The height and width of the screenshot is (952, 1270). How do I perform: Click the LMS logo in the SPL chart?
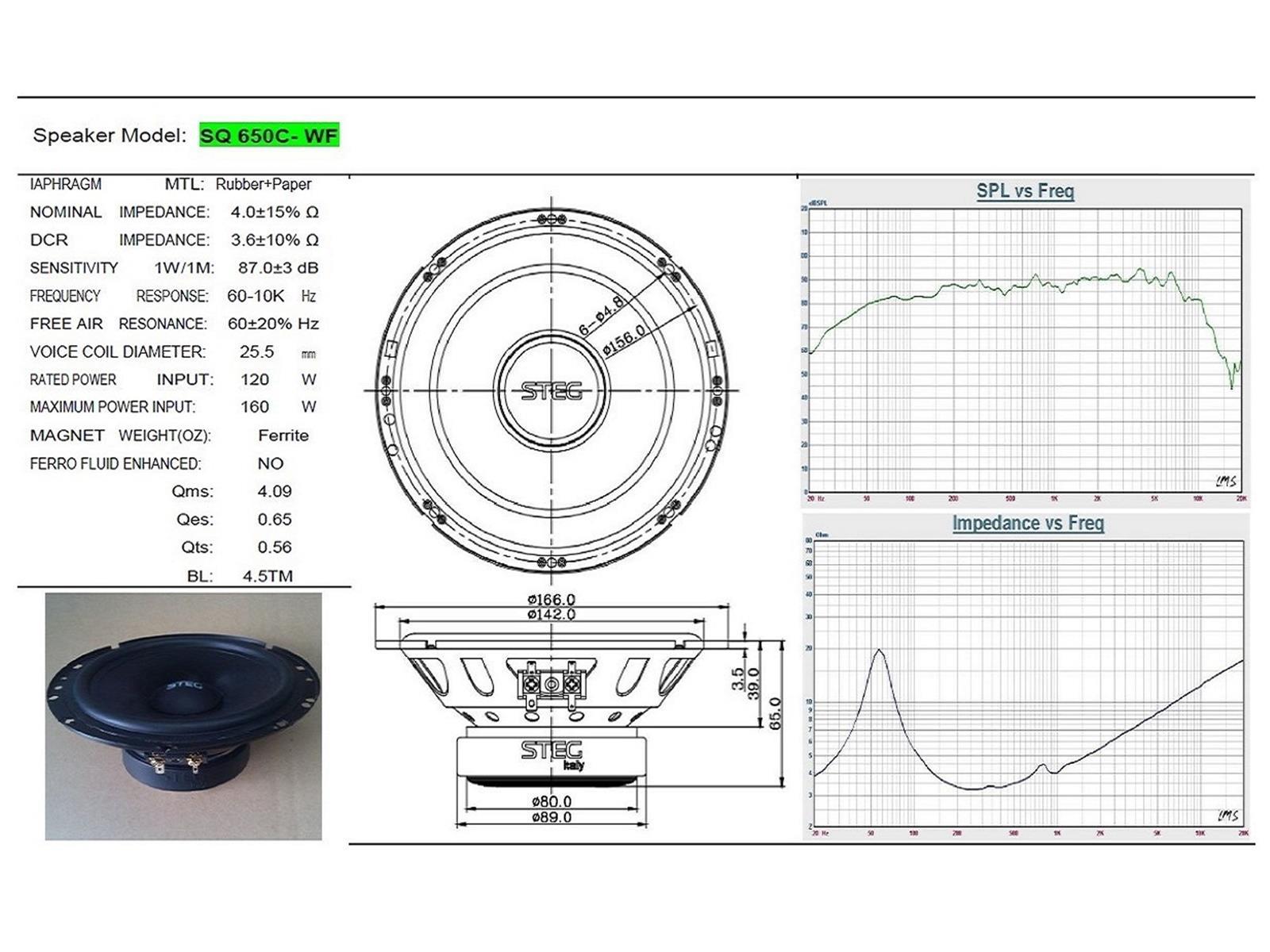(1225, 481)
